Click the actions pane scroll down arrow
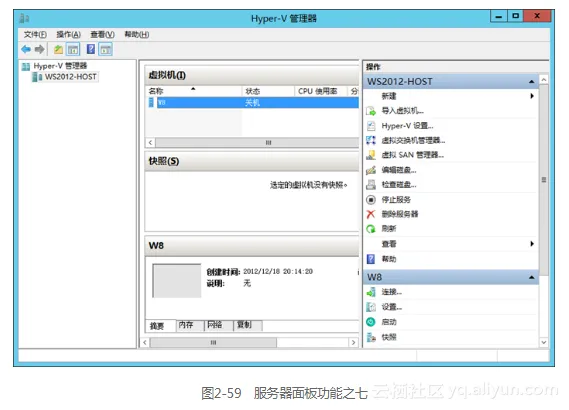 544,342
